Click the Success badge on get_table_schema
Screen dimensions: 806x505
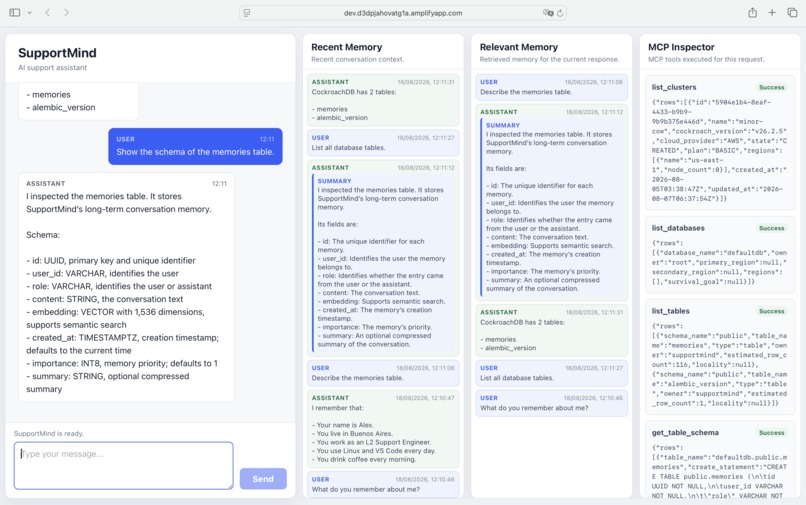coord(772,433)
